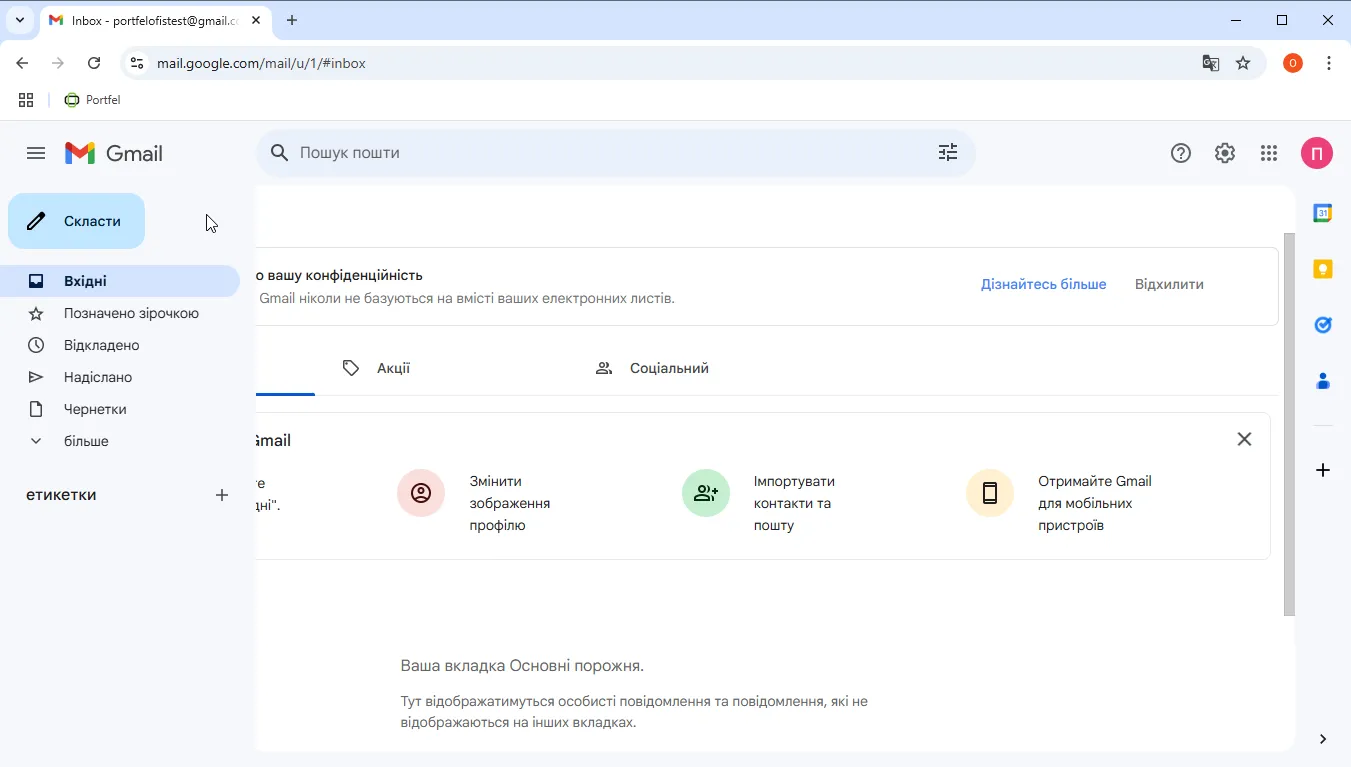Click the Дізнайтесь більше link
This screenshot has width=1351, height=767.
pyautogui.click(x=1043, y=284)
